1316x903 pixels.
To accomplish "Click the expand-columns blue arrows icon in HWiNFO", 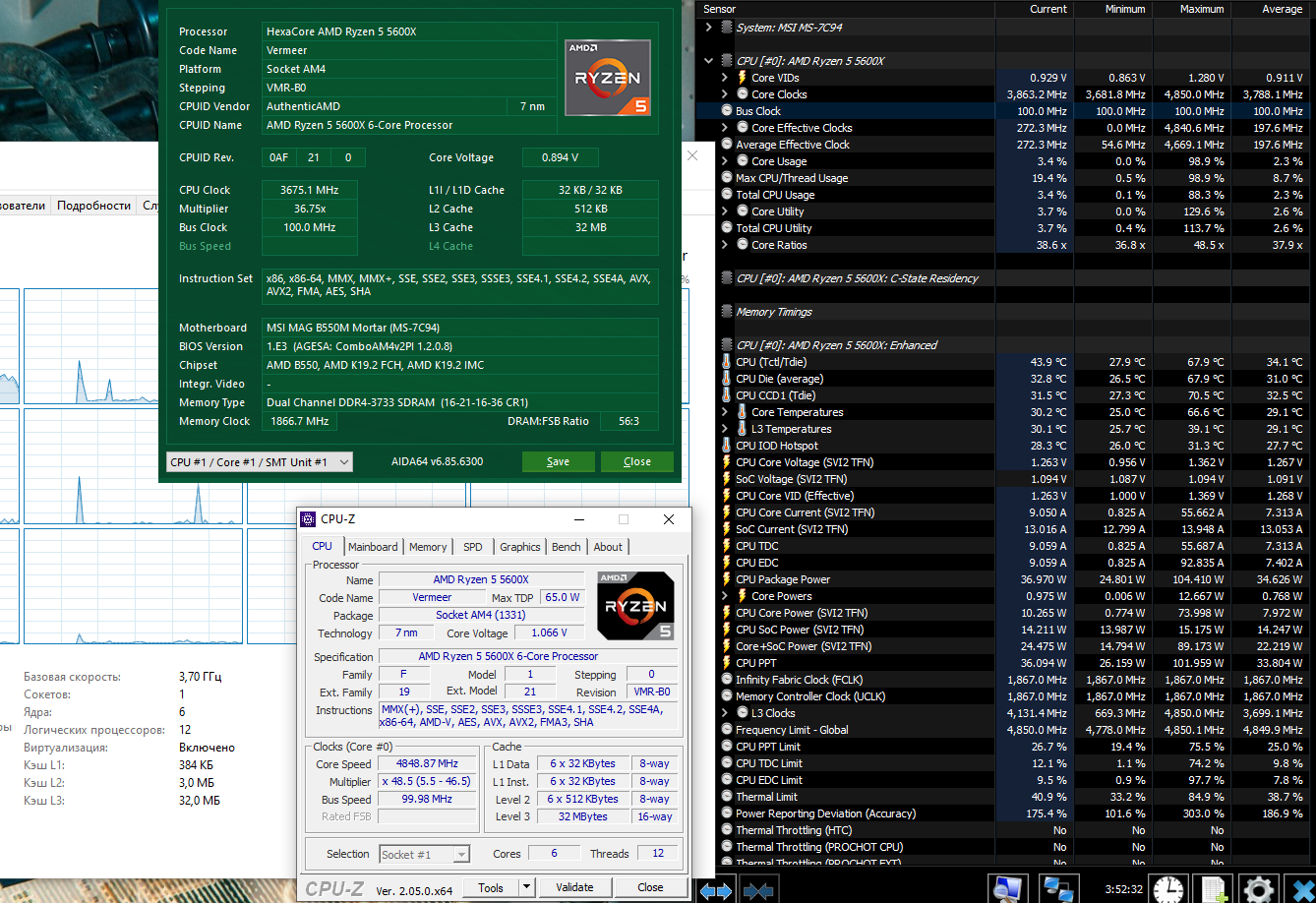I will coord(715,890).
